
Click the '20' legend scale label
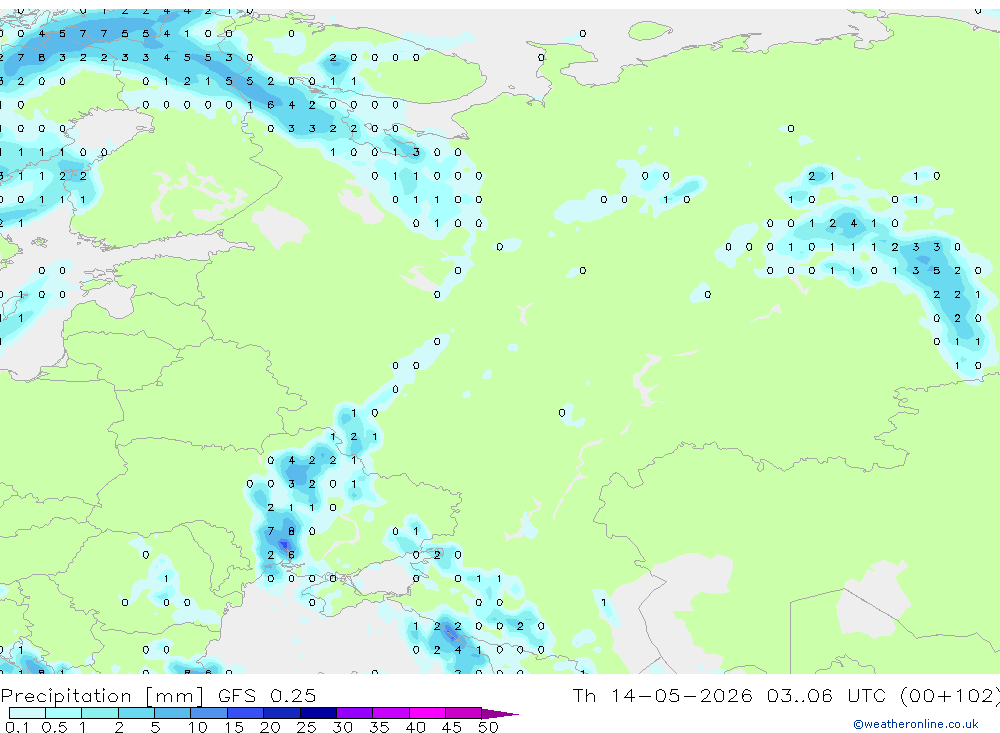click(270, 727)
